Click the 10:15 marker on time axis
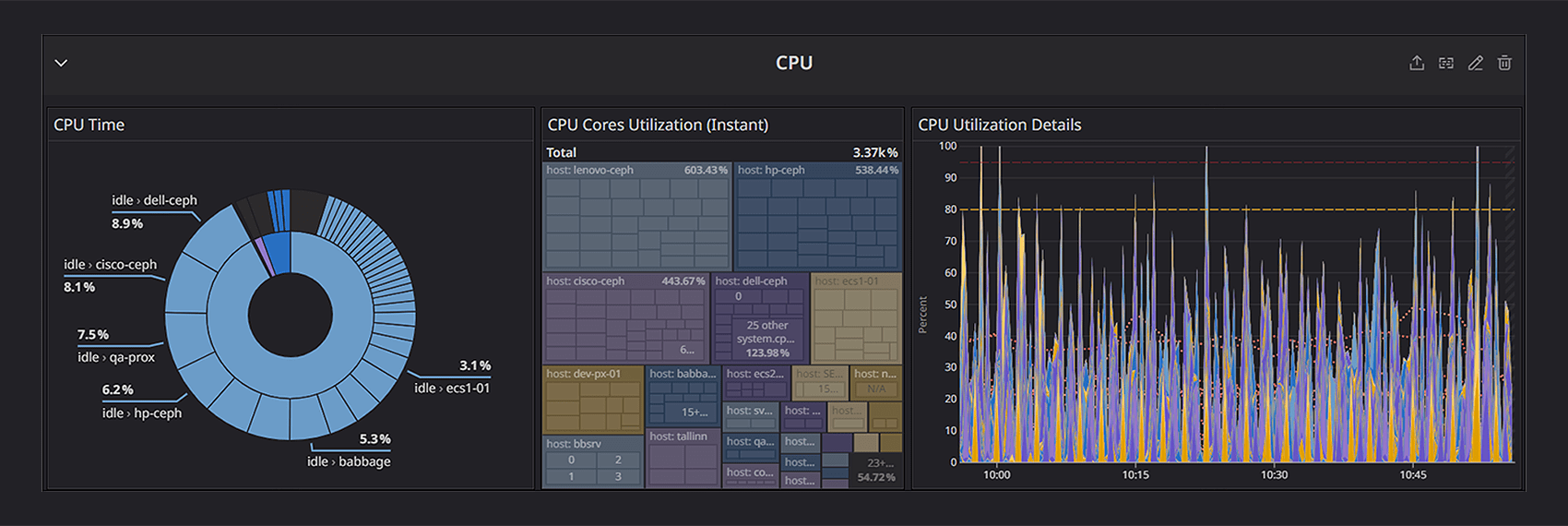 click(x=1135, y=474)
